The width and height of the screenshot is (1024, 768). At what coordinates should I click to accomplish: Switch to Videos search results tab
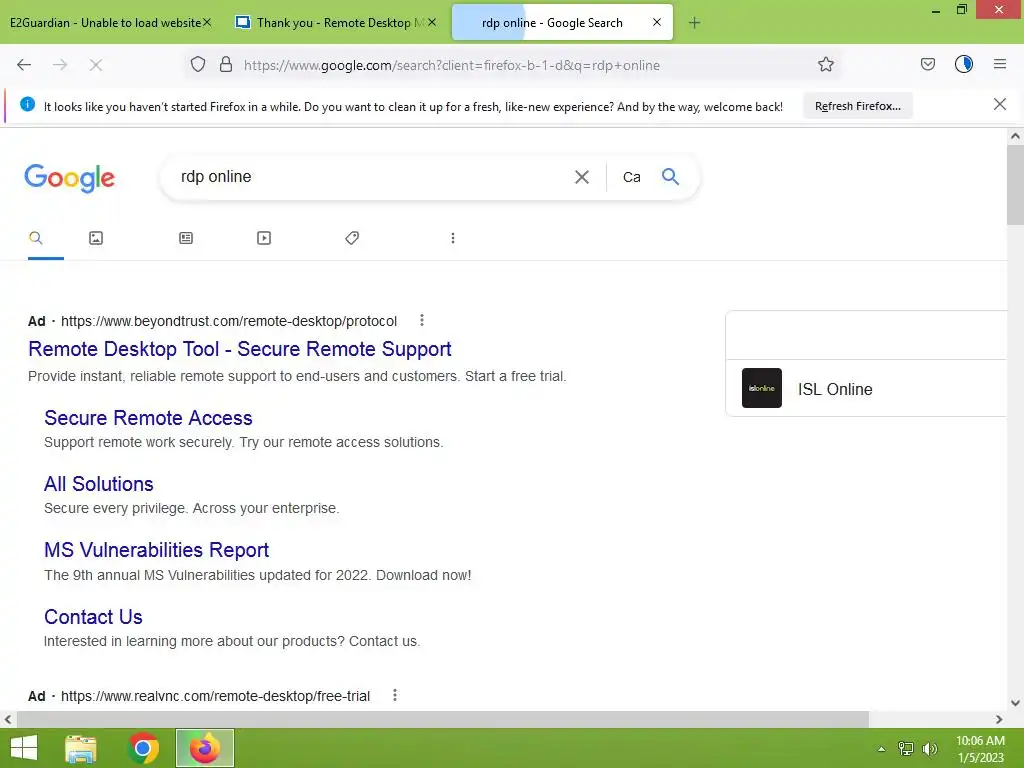[264, 238]
